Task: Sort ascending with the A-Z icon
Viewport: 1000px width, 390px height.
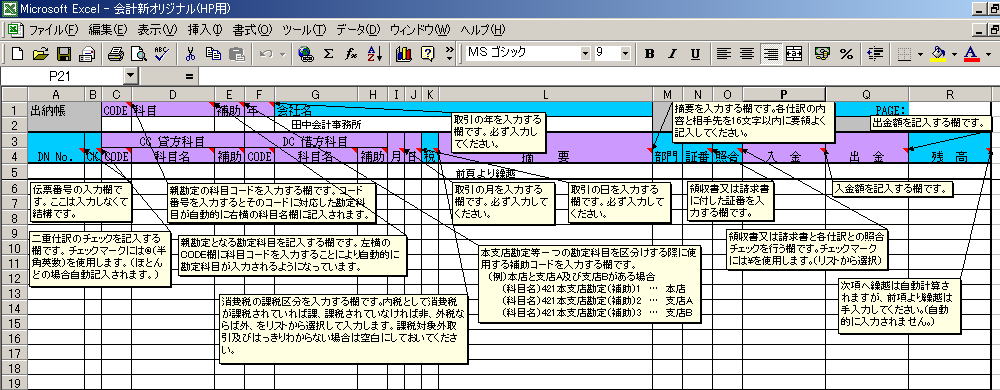Action: [x=375, y=54]
